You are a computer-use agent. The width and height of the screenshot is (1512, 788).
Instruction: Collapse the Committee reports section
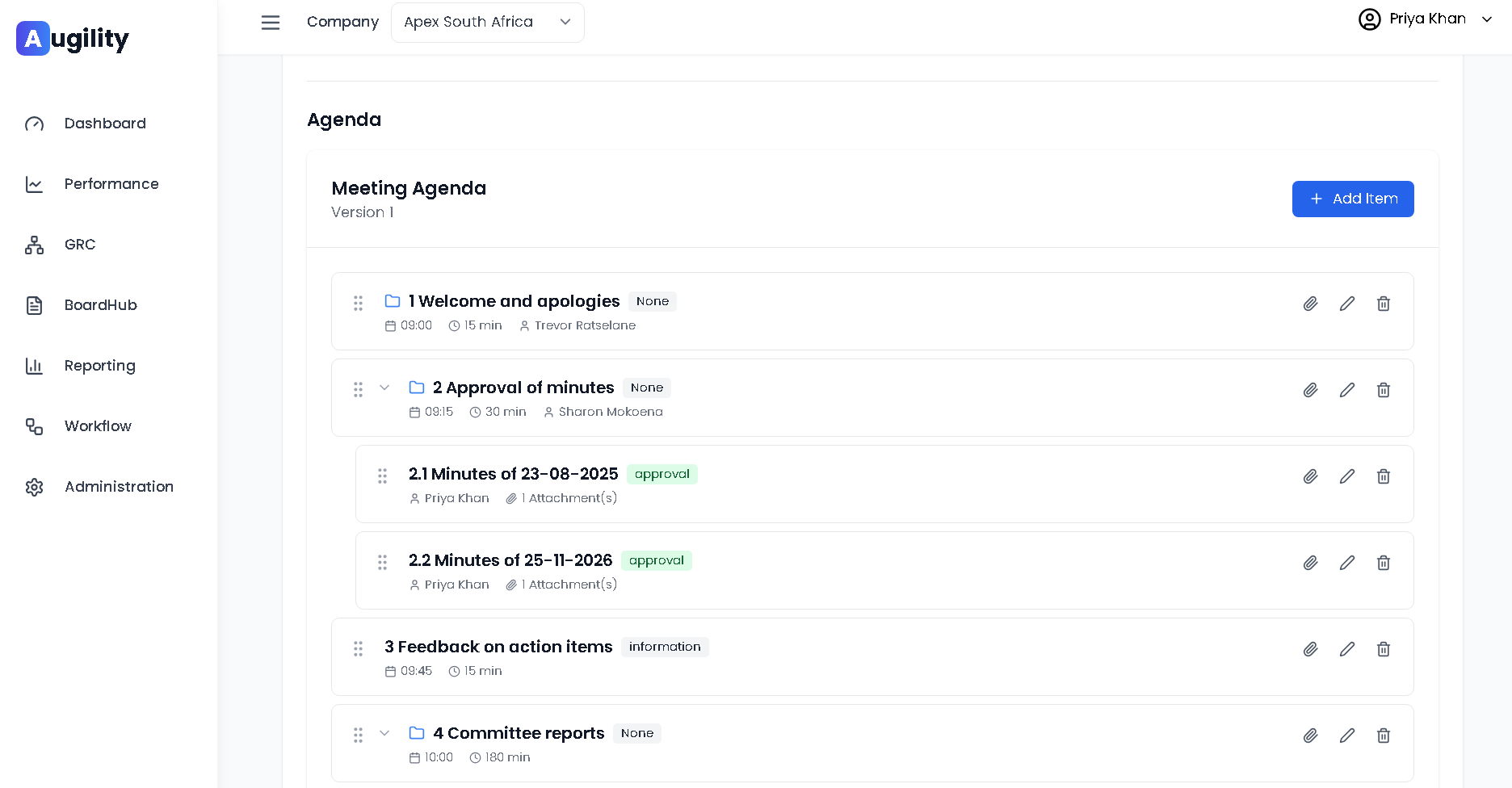click(384, 733)
